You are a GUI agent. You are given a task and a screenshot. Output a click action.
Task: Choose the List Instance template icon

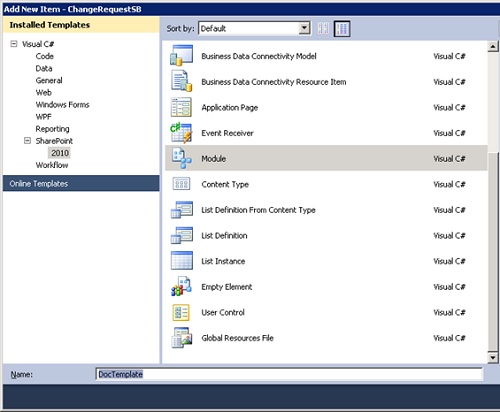182,261
